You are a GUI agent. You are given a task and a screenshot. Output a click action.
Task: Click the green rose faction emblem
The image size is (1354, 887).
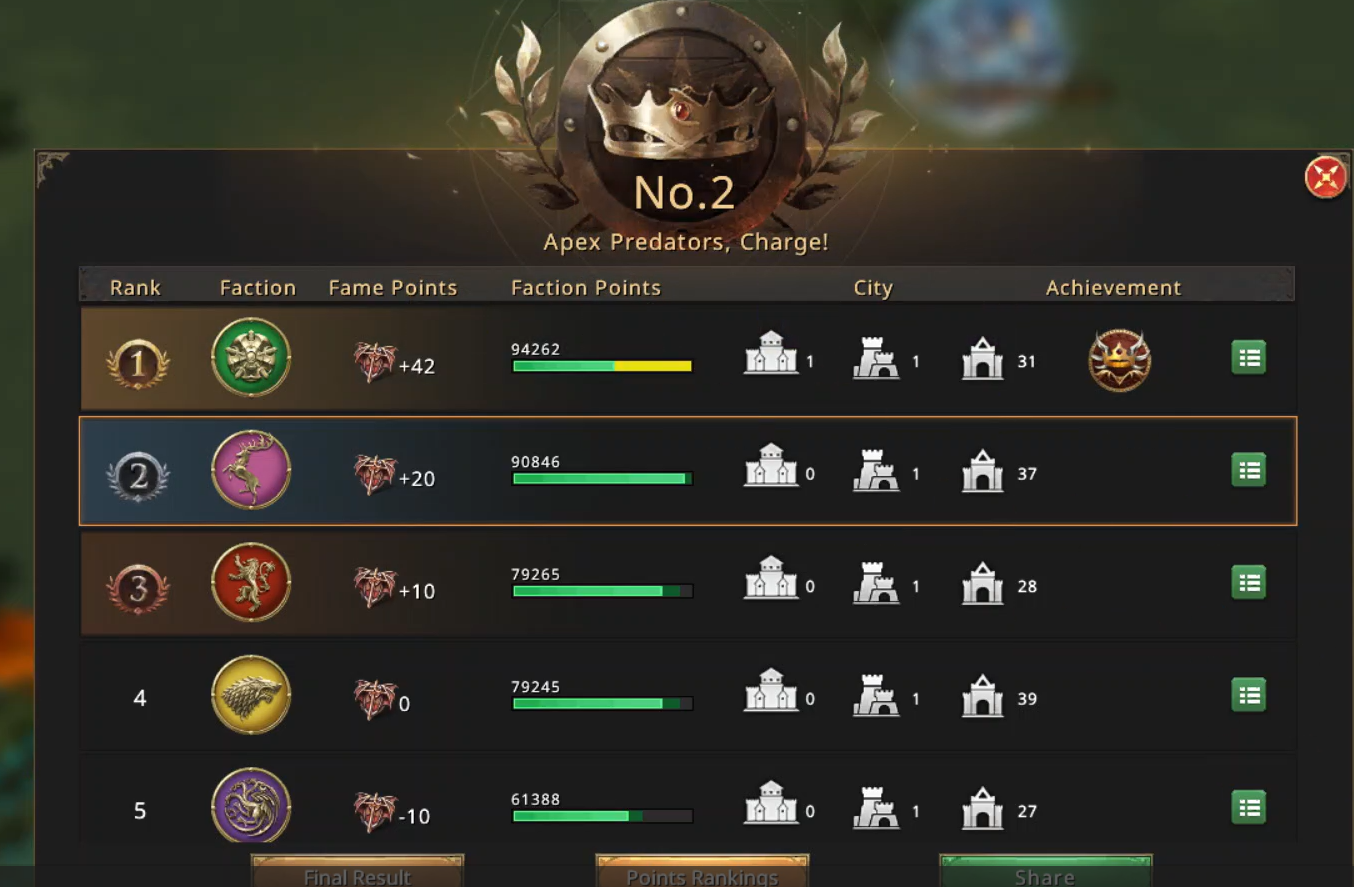pos(251,357)
